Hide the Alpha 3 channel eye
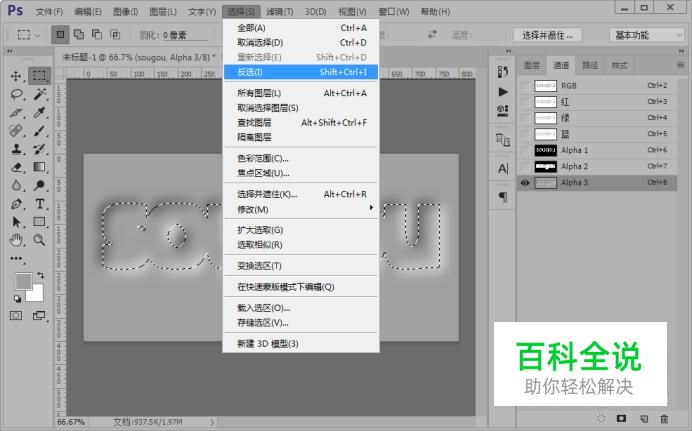This screenshot has height=431, width=692. click(525, 183)
